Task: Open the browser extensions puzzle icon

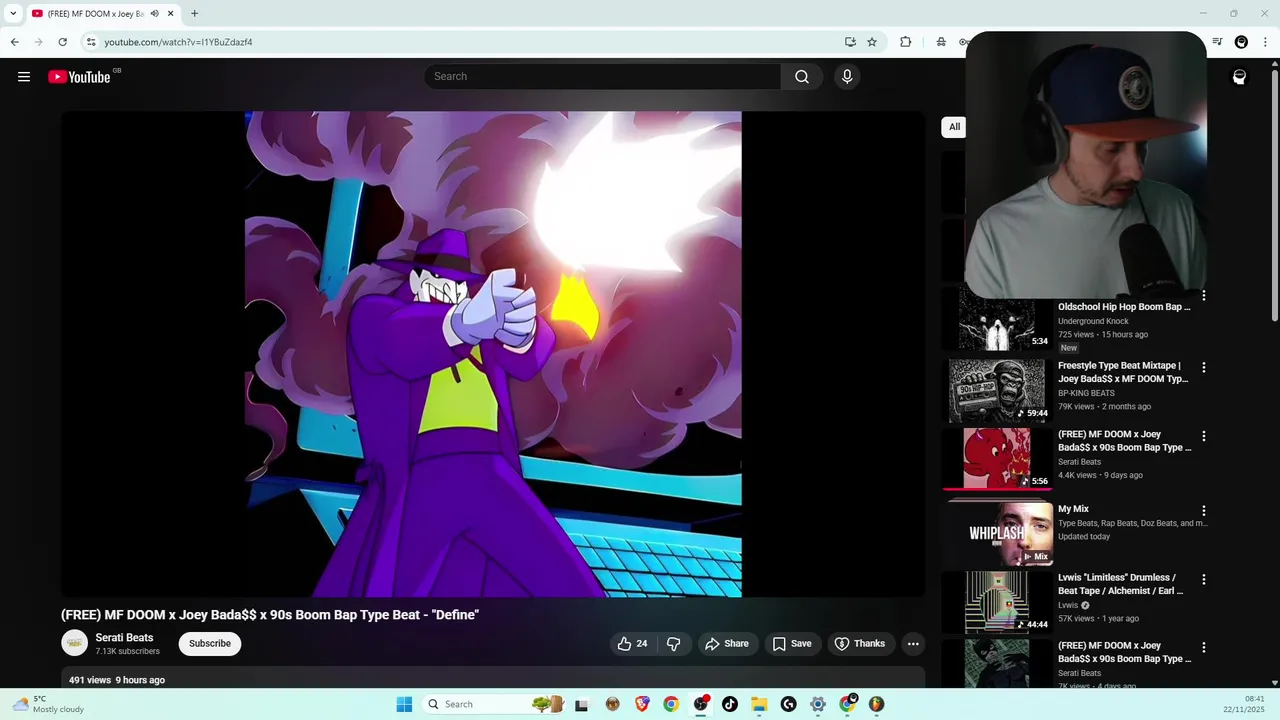Action: 905,42
